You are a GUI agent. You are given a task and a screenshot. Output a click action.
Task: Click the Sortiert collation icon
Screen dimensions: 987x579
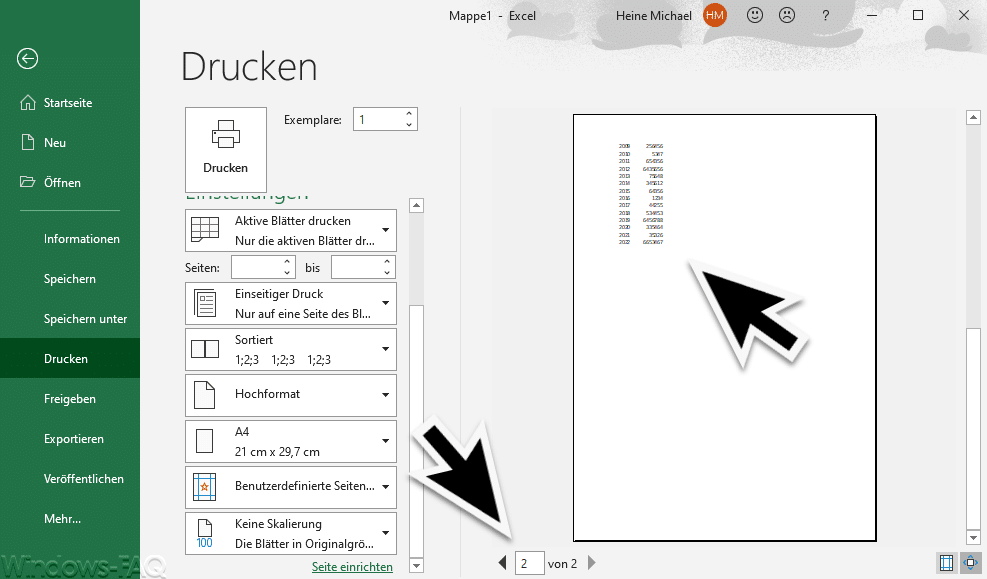click(205, 349)
